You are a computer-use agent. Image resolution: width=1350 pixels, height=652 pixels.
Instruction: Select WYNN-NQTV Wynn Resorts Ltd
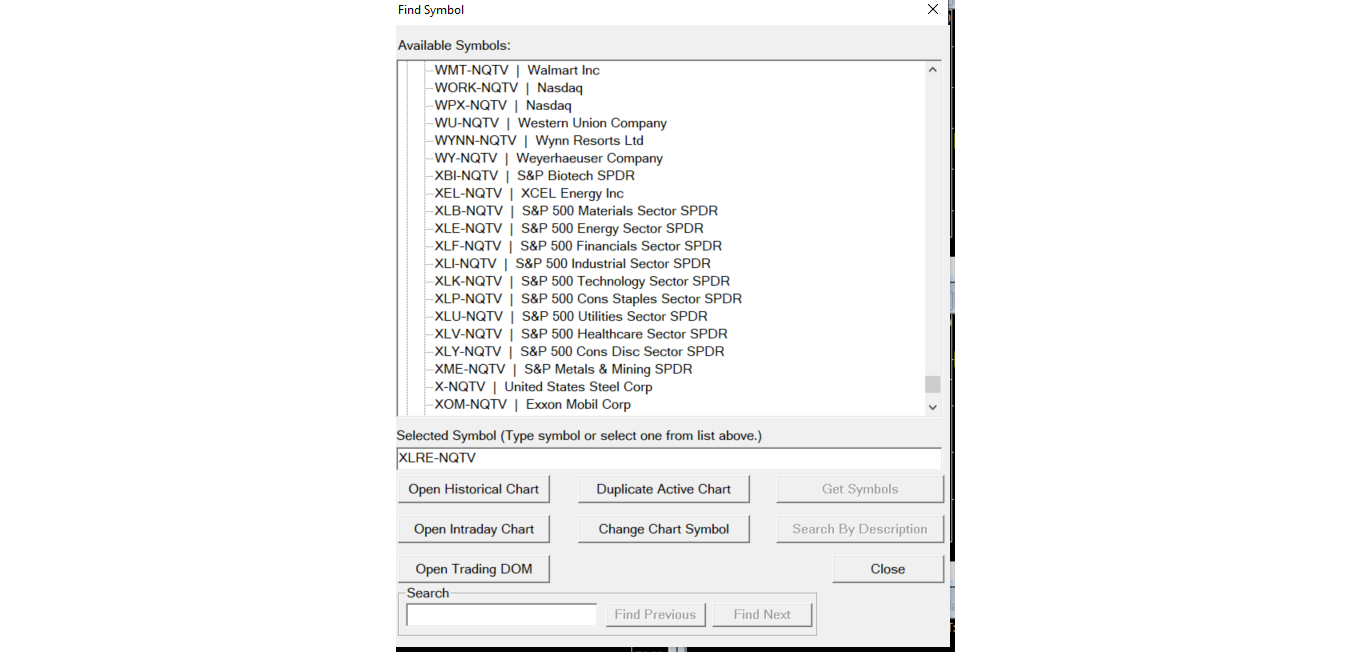pyautogui.click(x=539, y=140)
